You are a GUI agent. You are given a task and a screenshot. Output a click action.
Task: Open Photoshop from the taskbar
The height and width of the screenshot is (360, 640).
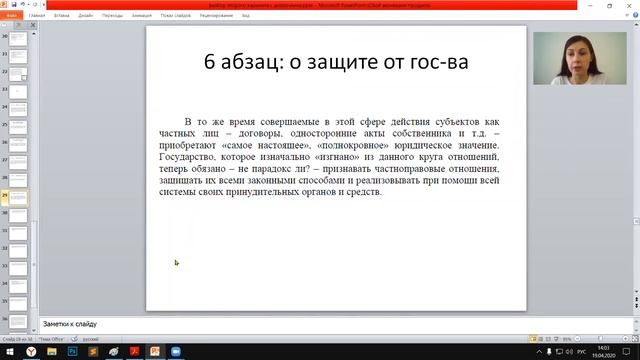[73, 351]
